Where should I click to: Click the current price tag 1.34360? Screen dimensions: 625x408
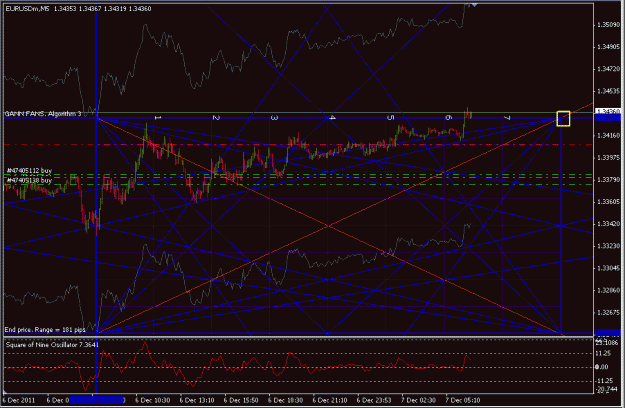[x=608, y=111]
